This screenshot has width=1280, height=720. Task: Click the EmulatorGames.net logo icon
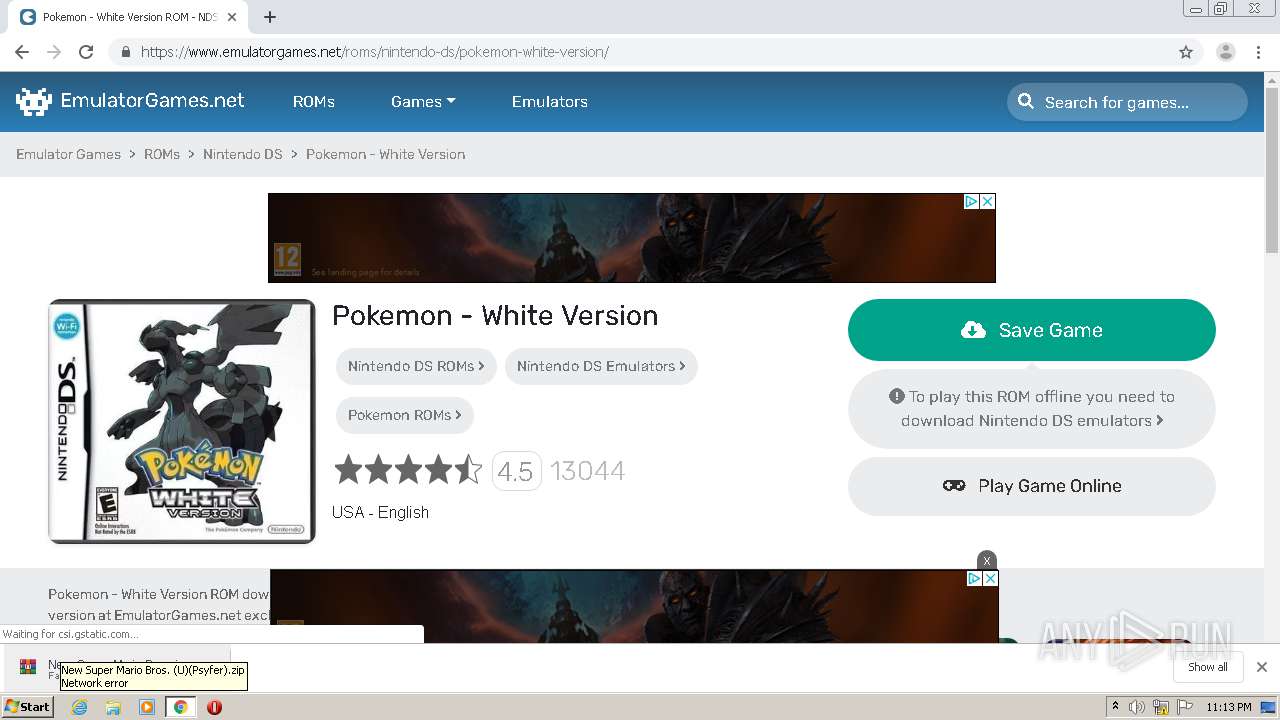click(x=34, y=101)
